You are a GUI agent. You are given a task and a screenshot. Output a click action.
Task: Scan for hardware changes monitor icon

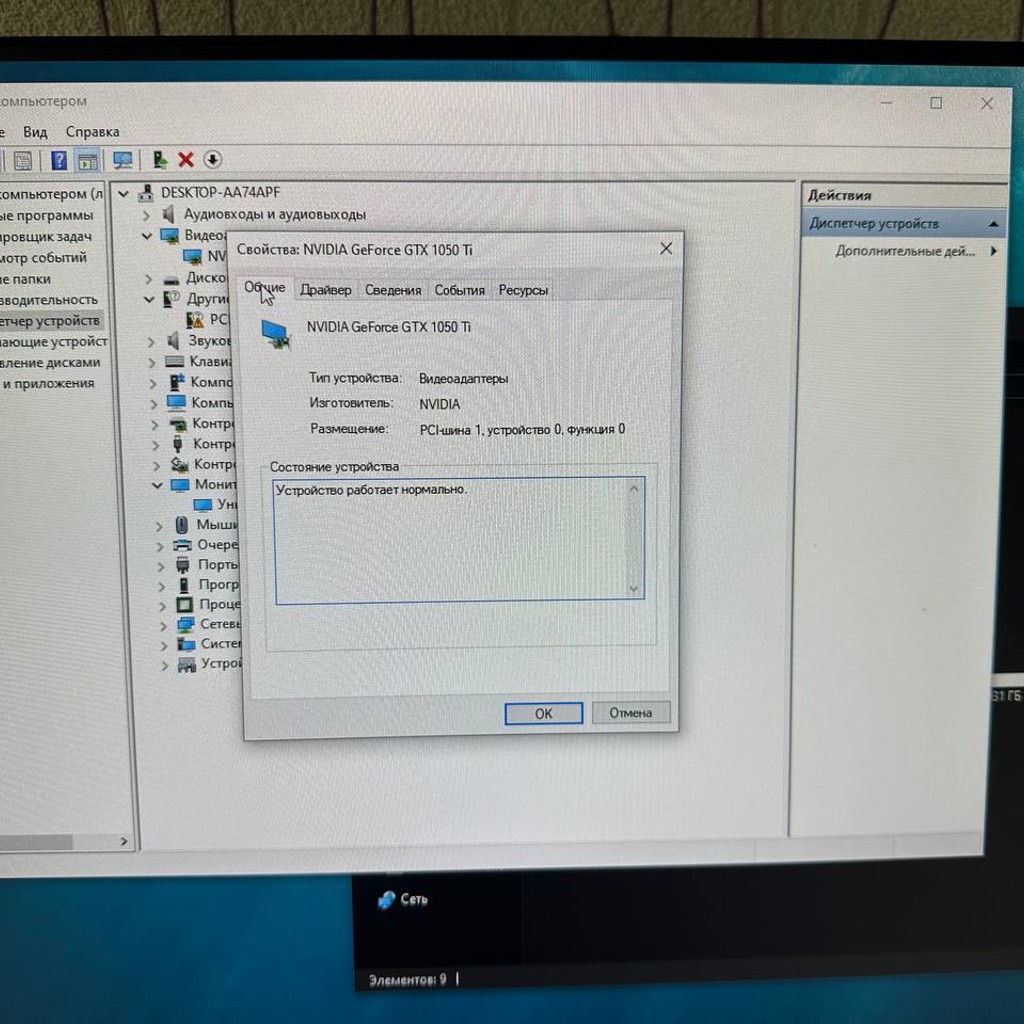[123, 160]
